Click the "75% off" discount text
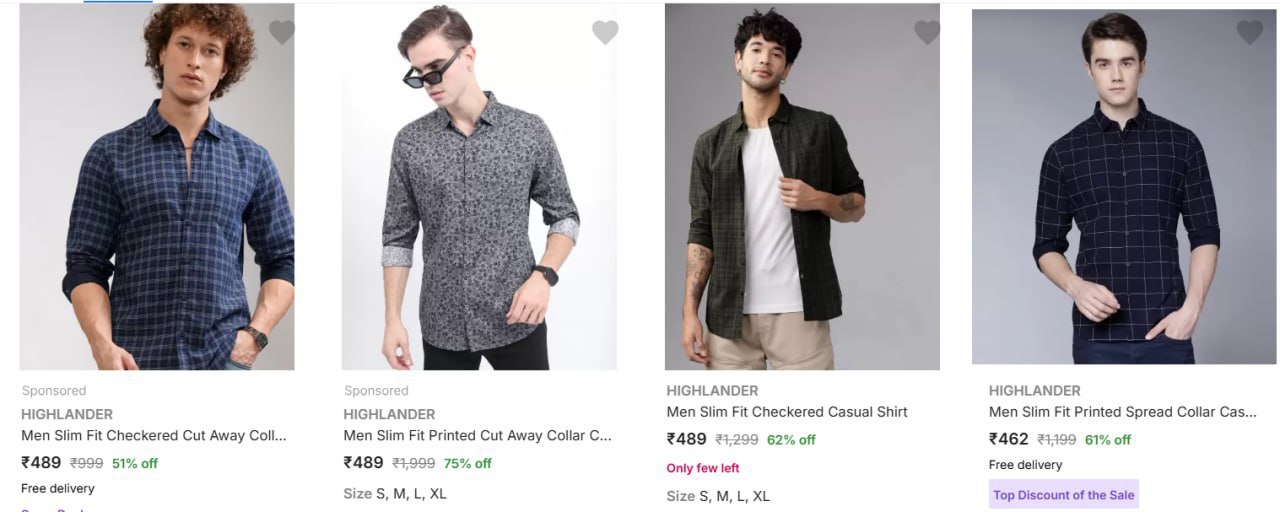The width and height of the screenshot is (1280, 512). tap(468, 463)
